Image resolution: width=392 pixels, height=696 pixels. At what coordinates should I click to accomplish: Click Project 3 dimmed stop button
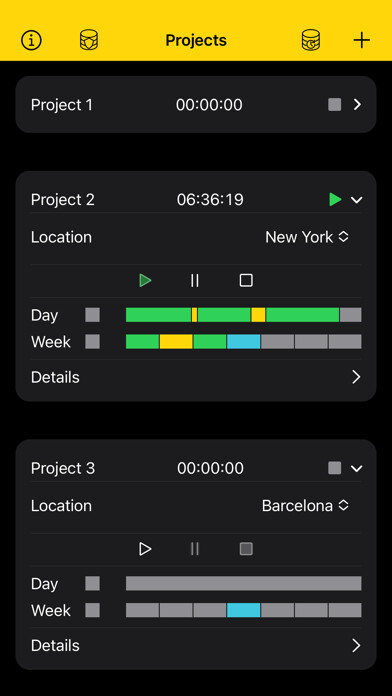pyautogui.click(x=246, y=549)
